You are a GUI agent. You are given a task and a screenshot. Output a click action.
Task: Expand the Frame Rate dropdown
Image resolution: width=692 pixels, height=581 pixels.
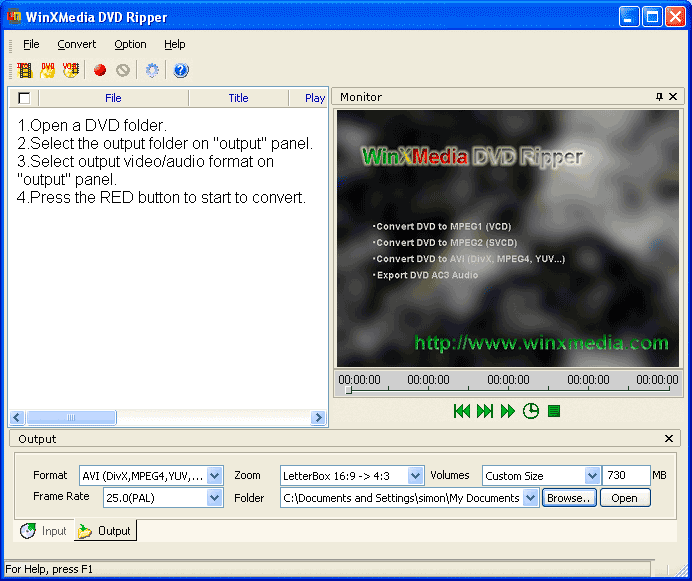(x=214, y=498)
